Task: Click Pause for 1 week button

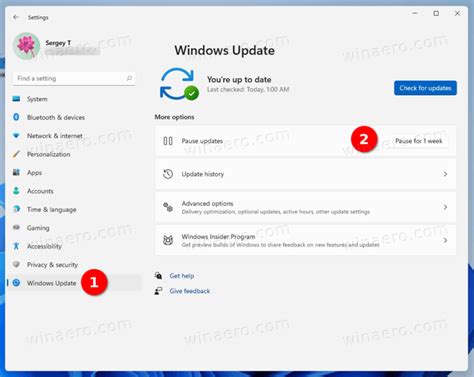Action: pyautogui.click(x=419, y=141)
